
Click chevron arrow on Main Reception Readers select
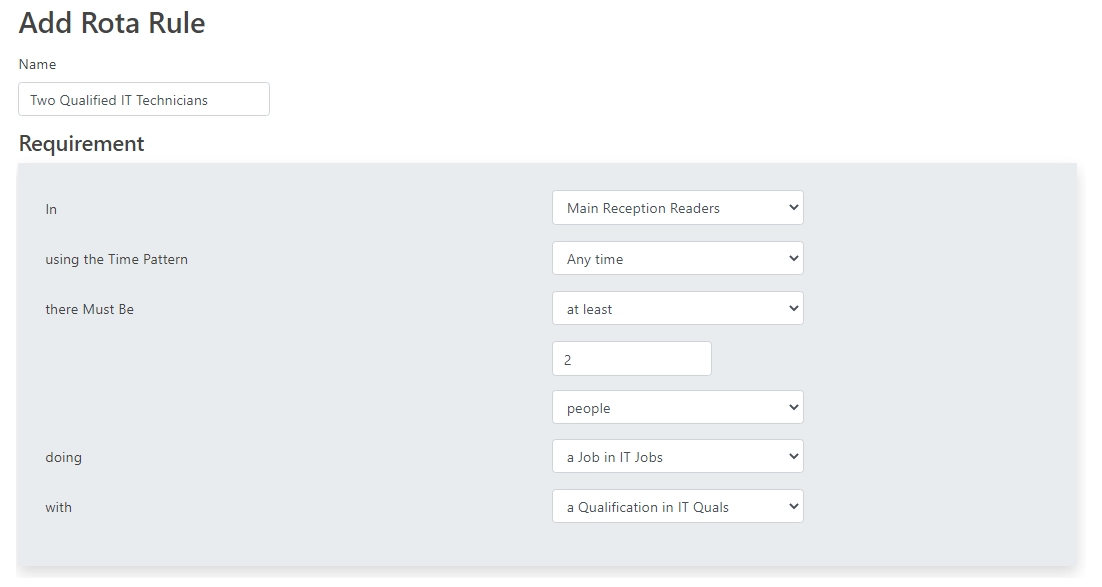click(x=793, y=207)
